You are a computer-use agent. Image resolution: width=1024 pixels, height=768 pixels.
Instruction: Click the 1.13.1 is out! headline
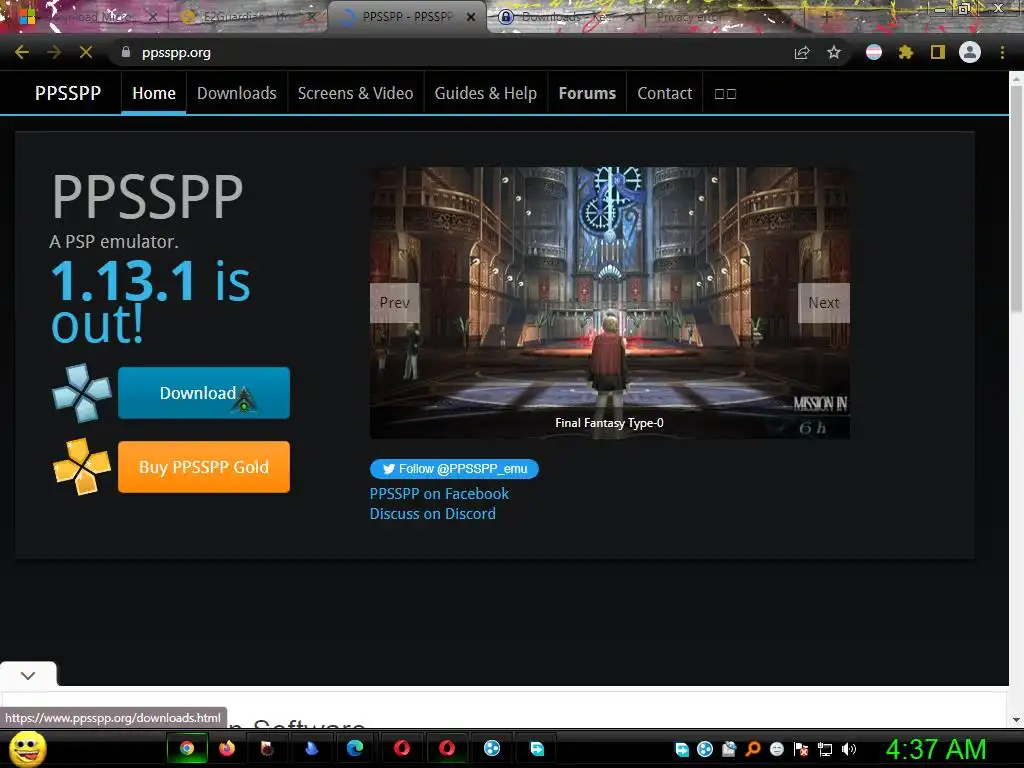click(x=151, y=302)
